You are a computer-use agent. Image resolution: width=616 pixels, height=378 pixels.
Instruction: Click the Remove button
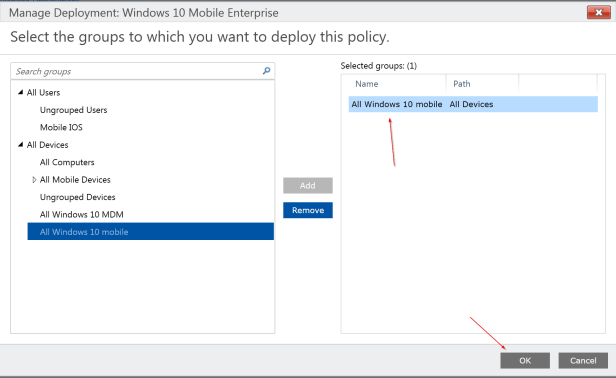308,210
